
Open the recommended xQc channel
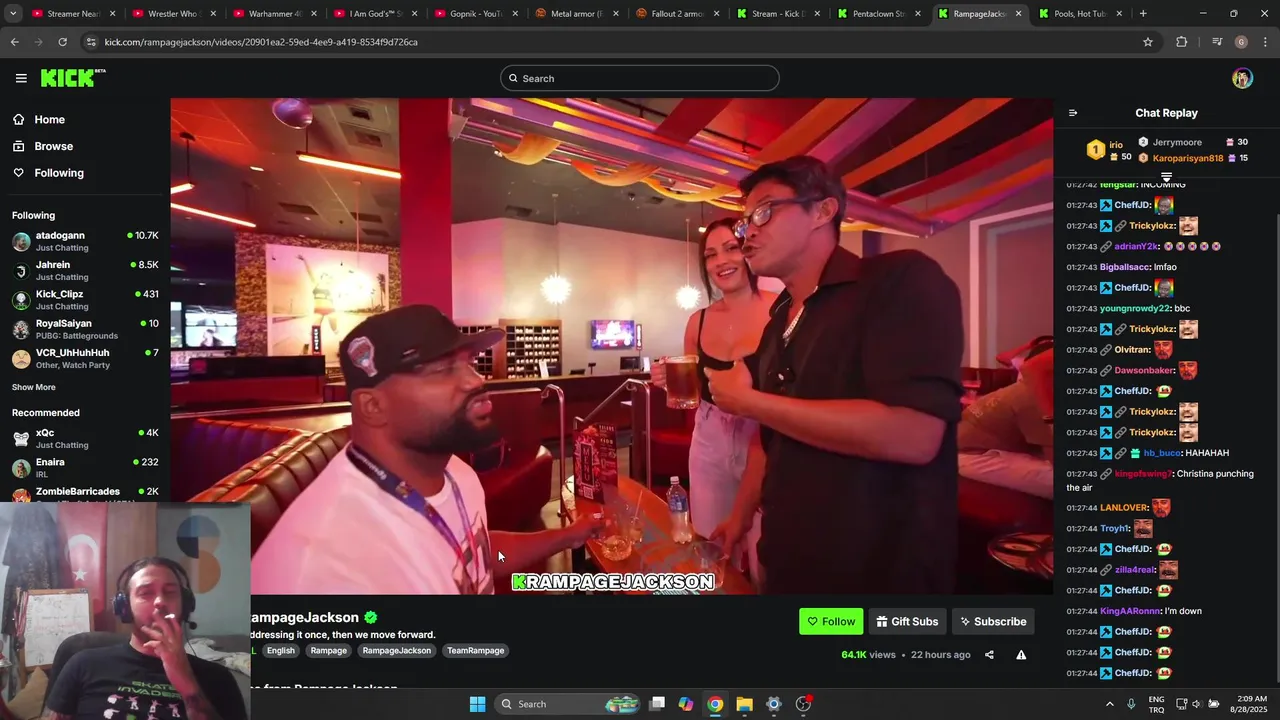(85, 438)
